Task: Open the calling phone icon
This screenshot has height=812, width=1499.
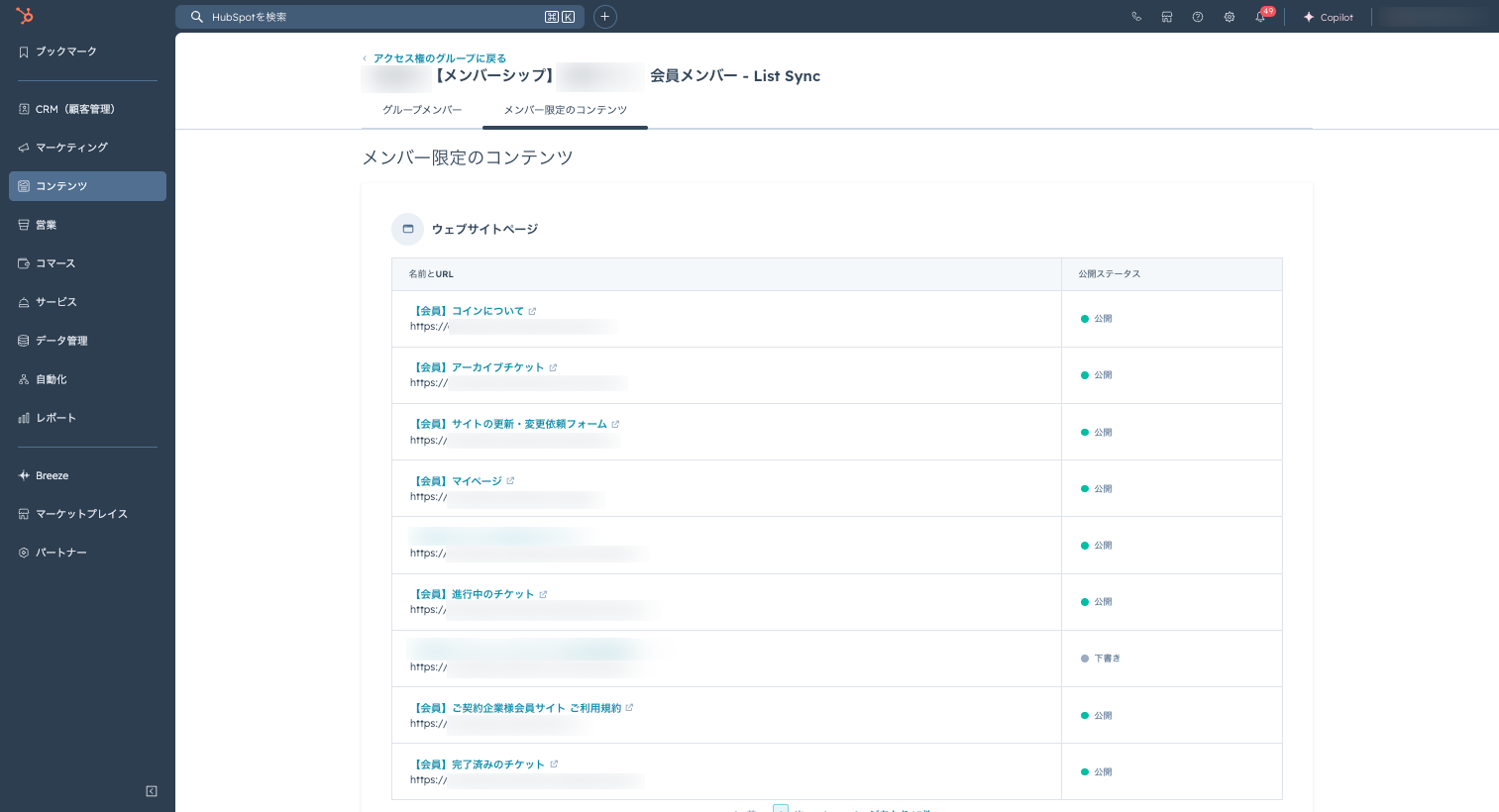Action: point(1136,17)
